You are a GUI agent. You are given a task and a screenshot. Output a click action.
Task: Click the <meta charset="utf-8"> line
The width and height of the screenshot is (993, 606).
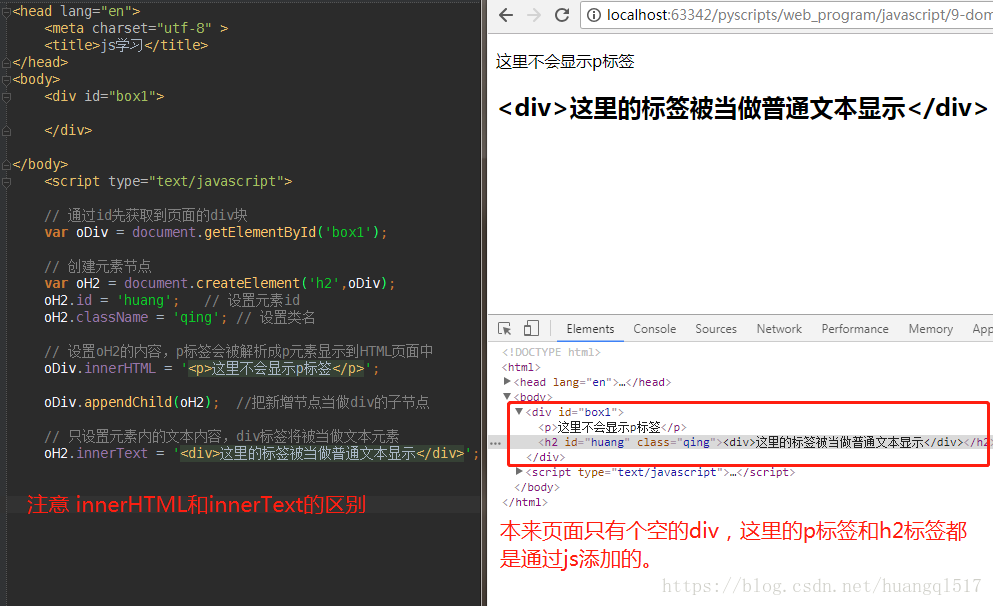[136, 28]
